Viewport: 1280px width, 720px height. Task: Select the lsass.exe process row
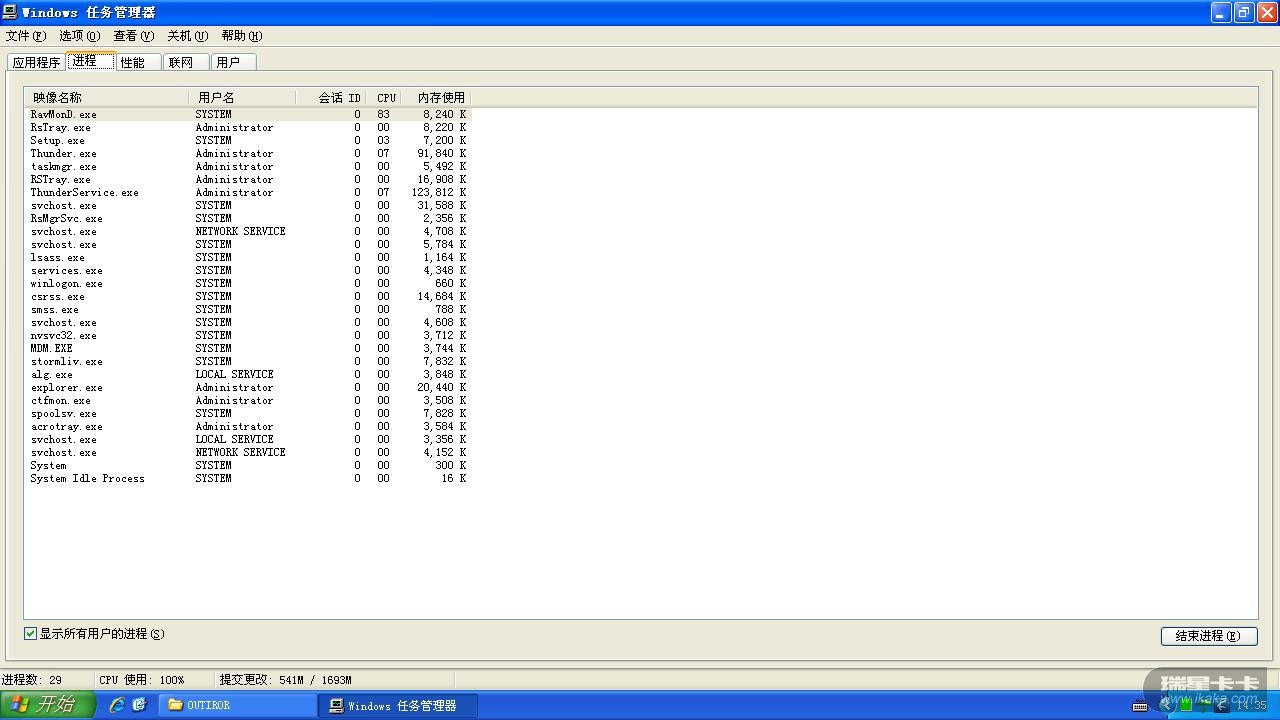(248, 258)
